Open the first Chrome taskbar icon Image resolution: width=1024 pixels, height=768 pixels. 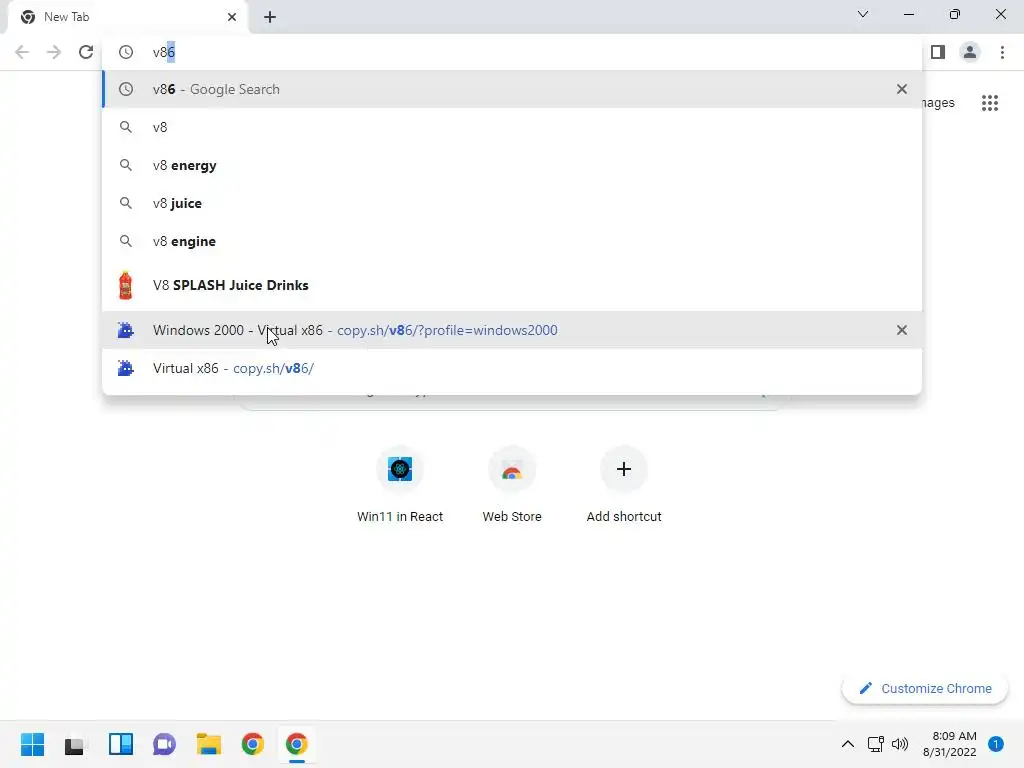pos(253,744)
